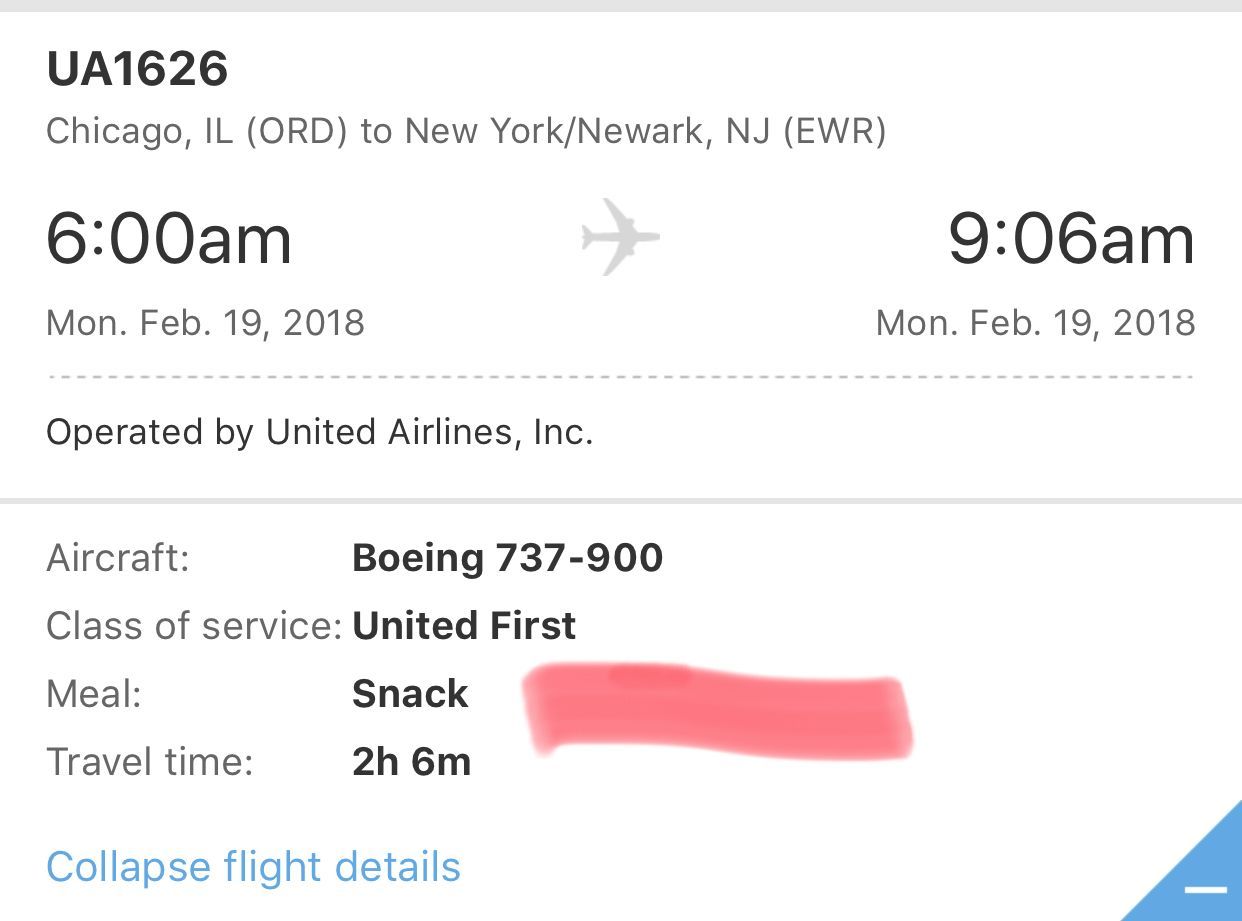Click Operated by United Airlines text
This screenshot has height=921, width=1242.
coord(320,432)
